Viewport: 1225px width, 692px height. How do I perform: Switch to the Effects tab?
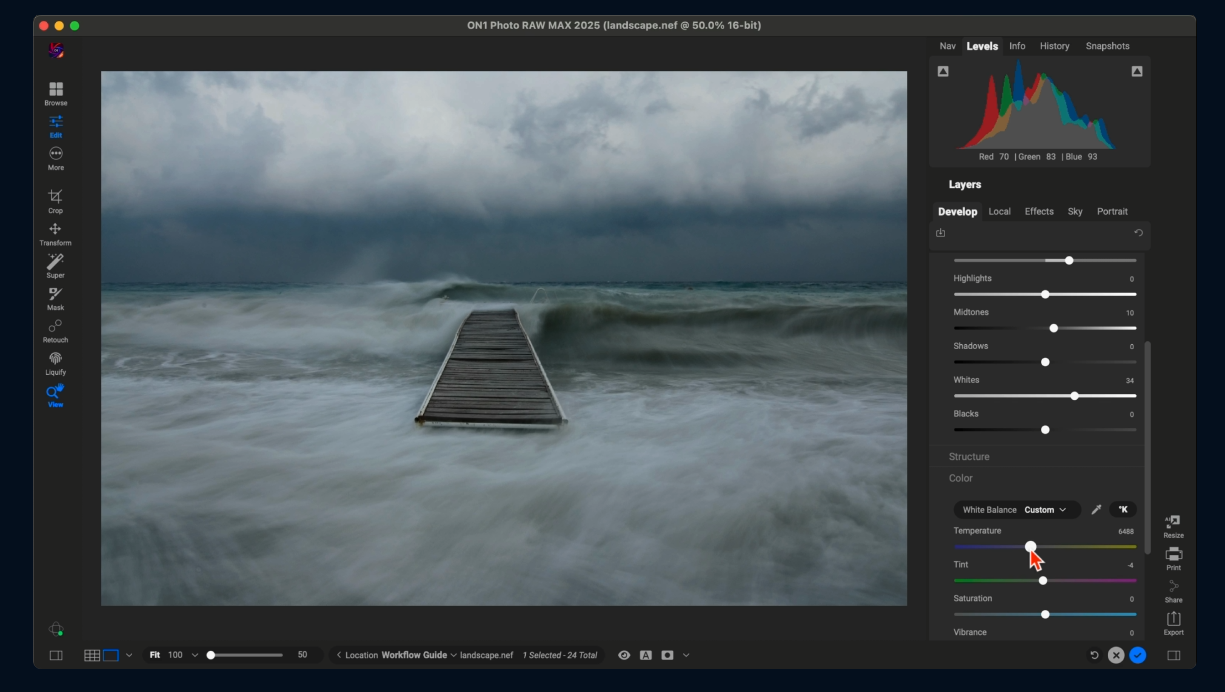(x=1039, y=212)
